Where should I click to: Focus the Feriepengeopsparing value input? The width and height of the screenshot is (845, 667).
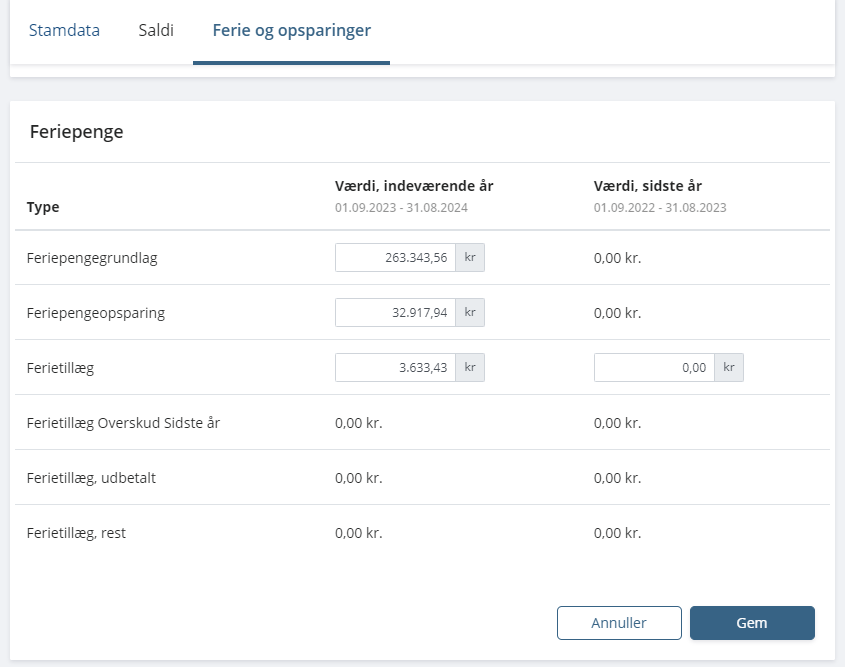(395, 313)
